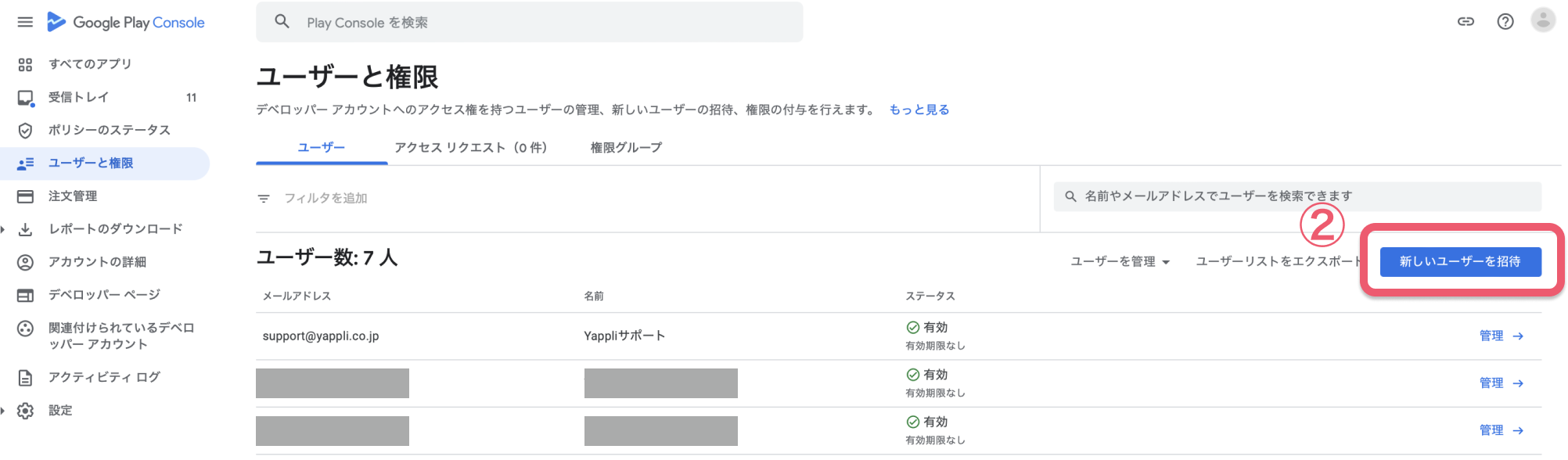Screen dimensions: 1568x460
Task: Click the デベロッパー ページ page icon
Action: coord(25,295)
